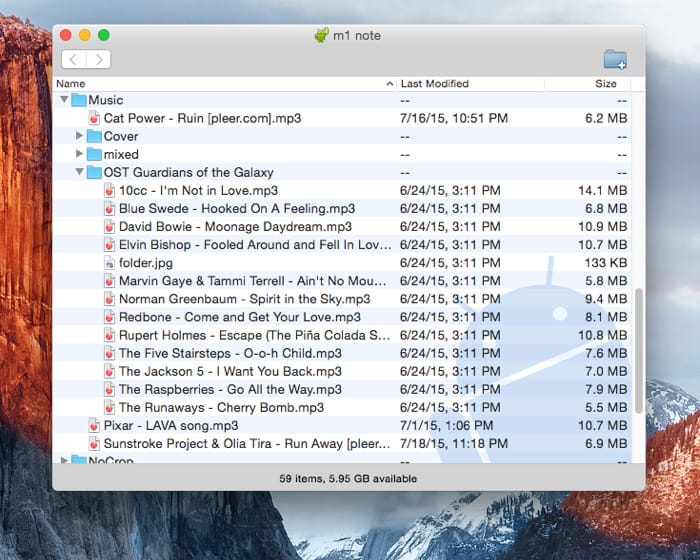Select 'Norman Greenbaum - Spirit in the Sky.mp3'

coord(245,299)
